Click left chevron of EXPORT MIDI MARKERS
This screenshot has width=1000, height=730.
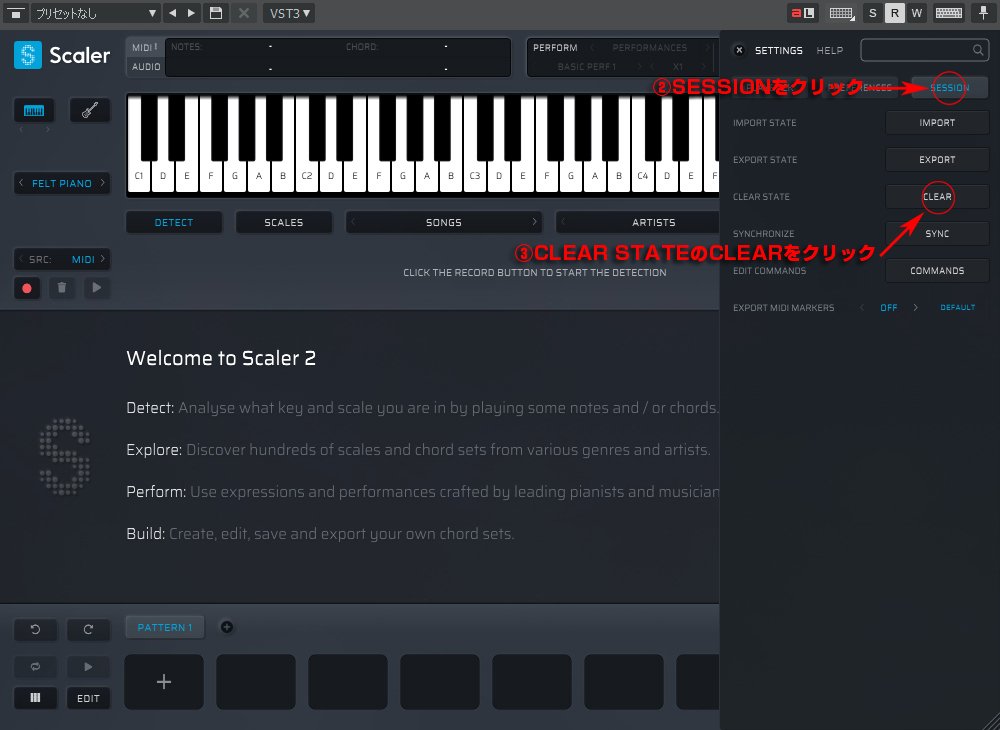[862, 307]
